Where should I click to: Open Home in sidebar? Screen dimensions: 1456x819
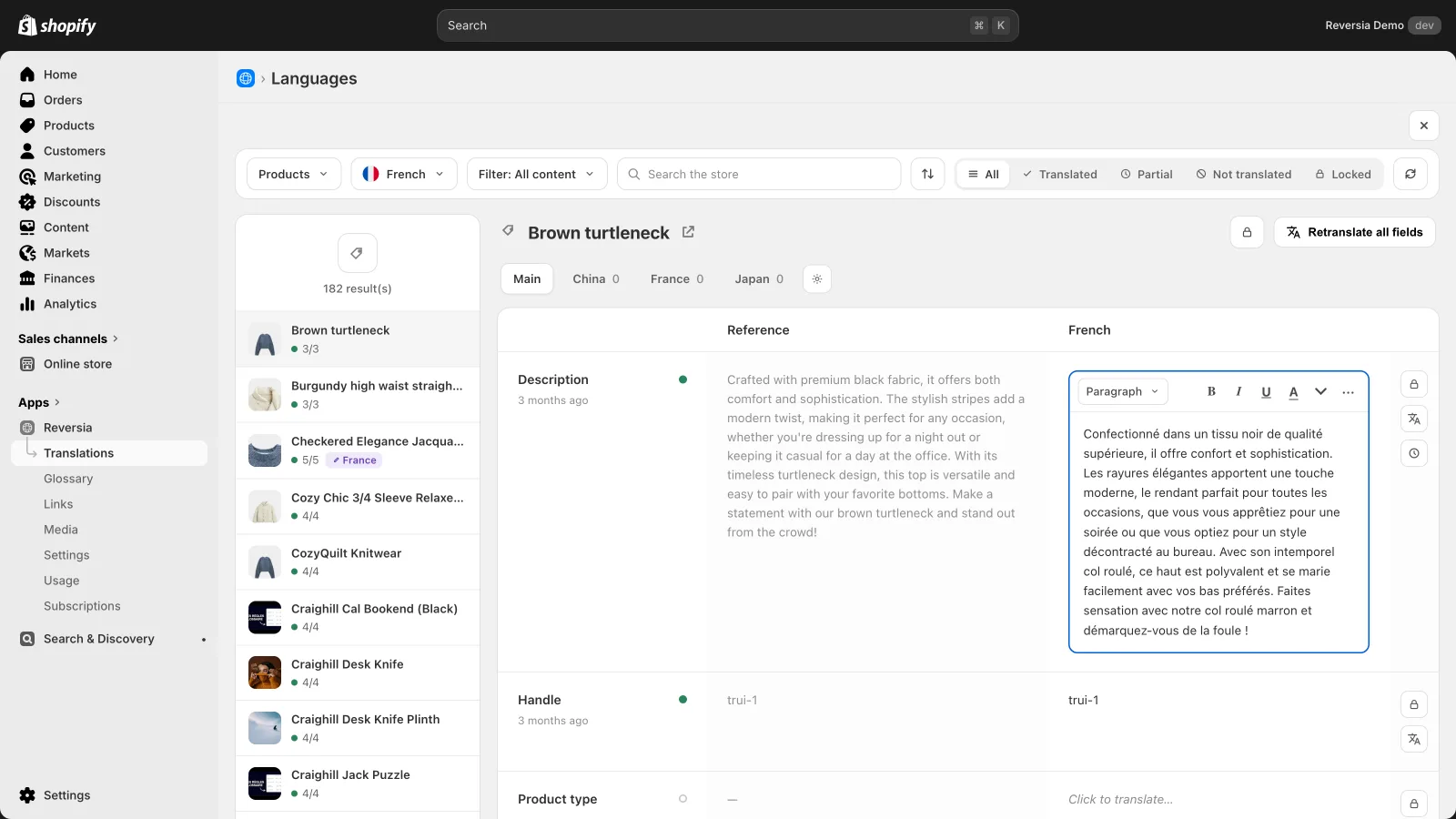[60, 75]
